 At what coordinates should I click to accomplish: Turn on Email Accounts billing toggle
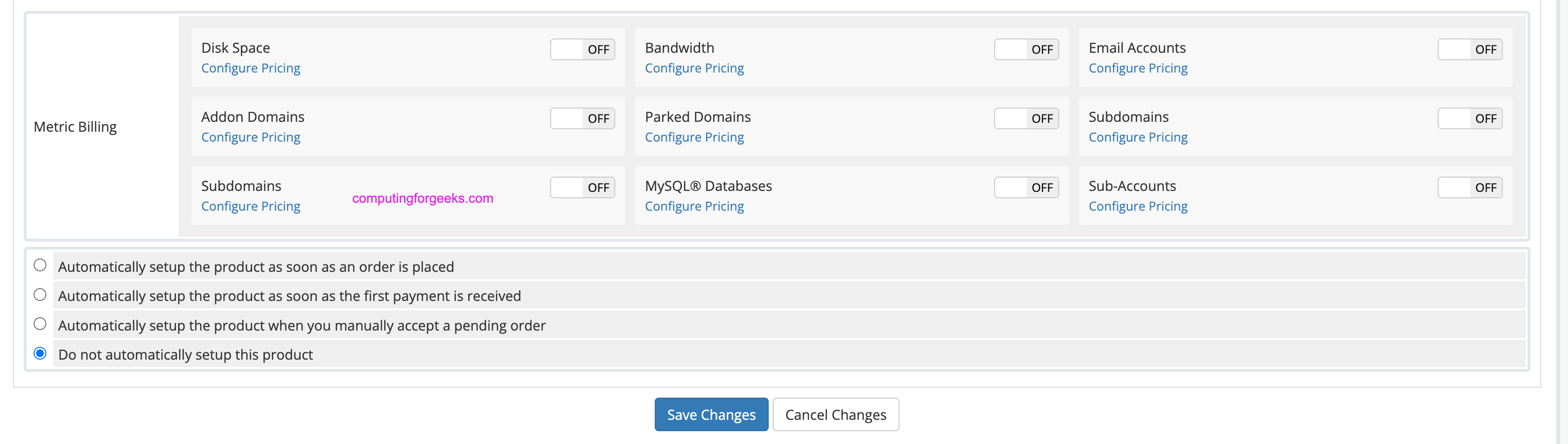(x=1469, y=49)
